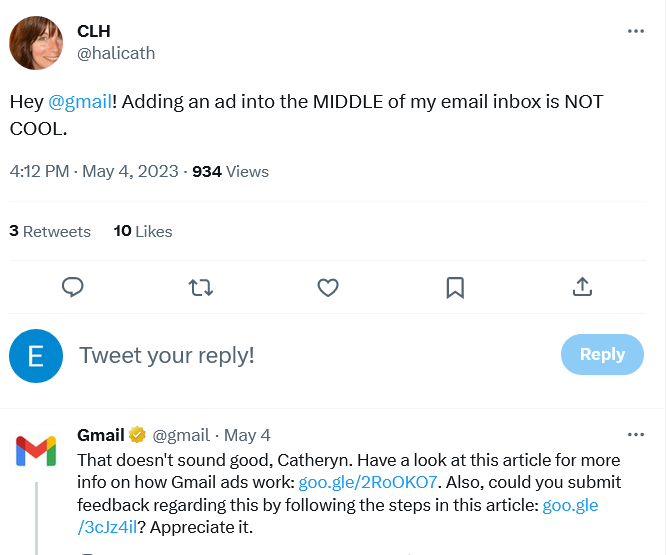Open the more options menu on CLH's tweet
The image size is (667, 555).
(636, 31)
